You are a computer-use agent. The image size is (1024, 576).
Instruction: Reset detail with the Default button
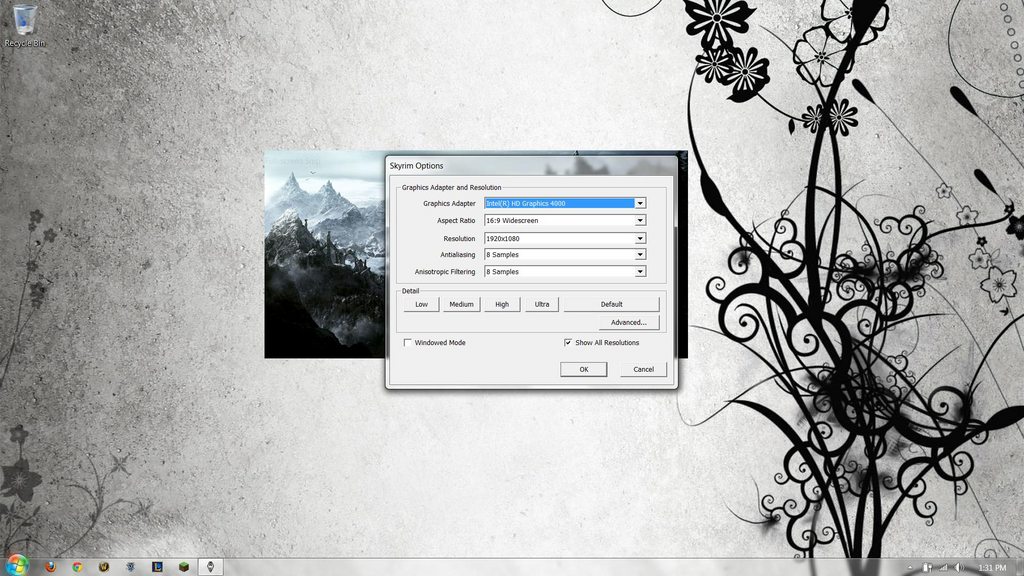coord(611,304)
